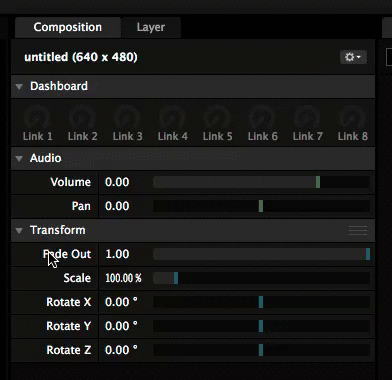The image size is (392, 380).
Task: Click the Link 1 dashboard knob
Action: click(37, 117)
